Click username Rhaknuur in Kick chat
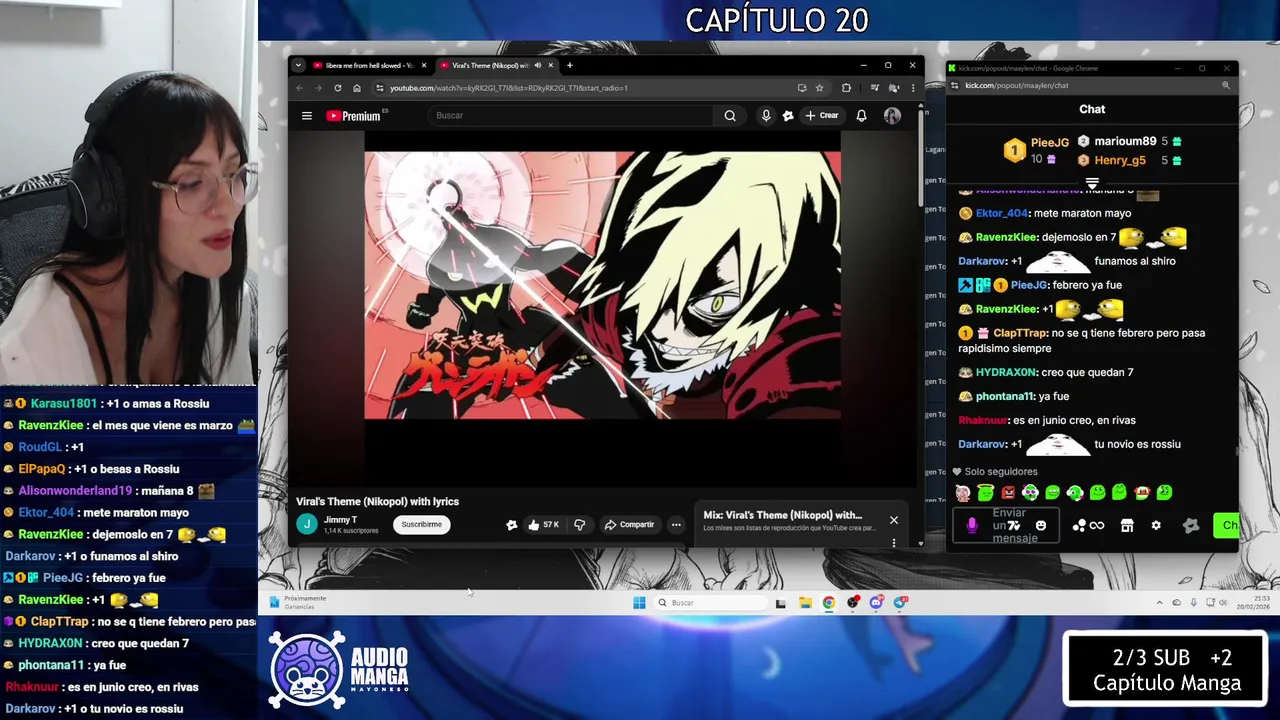The height and width of the screenshot is (720, 1280). click(982, 420)
